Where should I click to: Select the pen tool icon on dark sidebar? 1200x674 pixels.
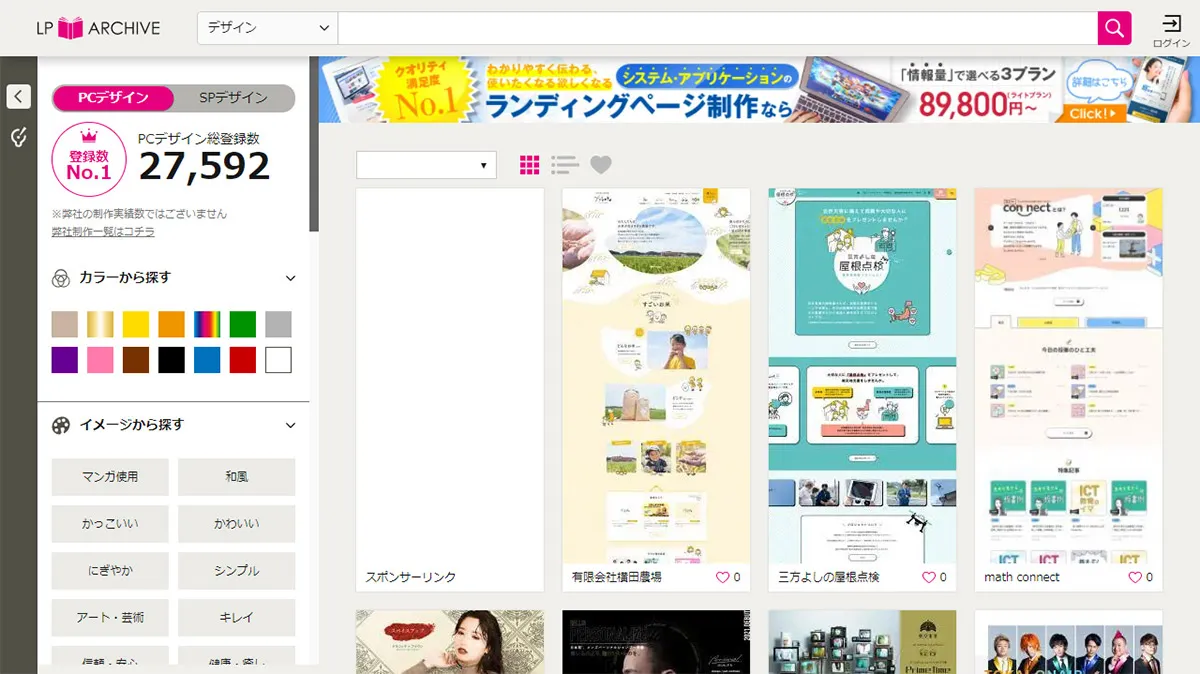pyautogui.click(x=17, y=136)
